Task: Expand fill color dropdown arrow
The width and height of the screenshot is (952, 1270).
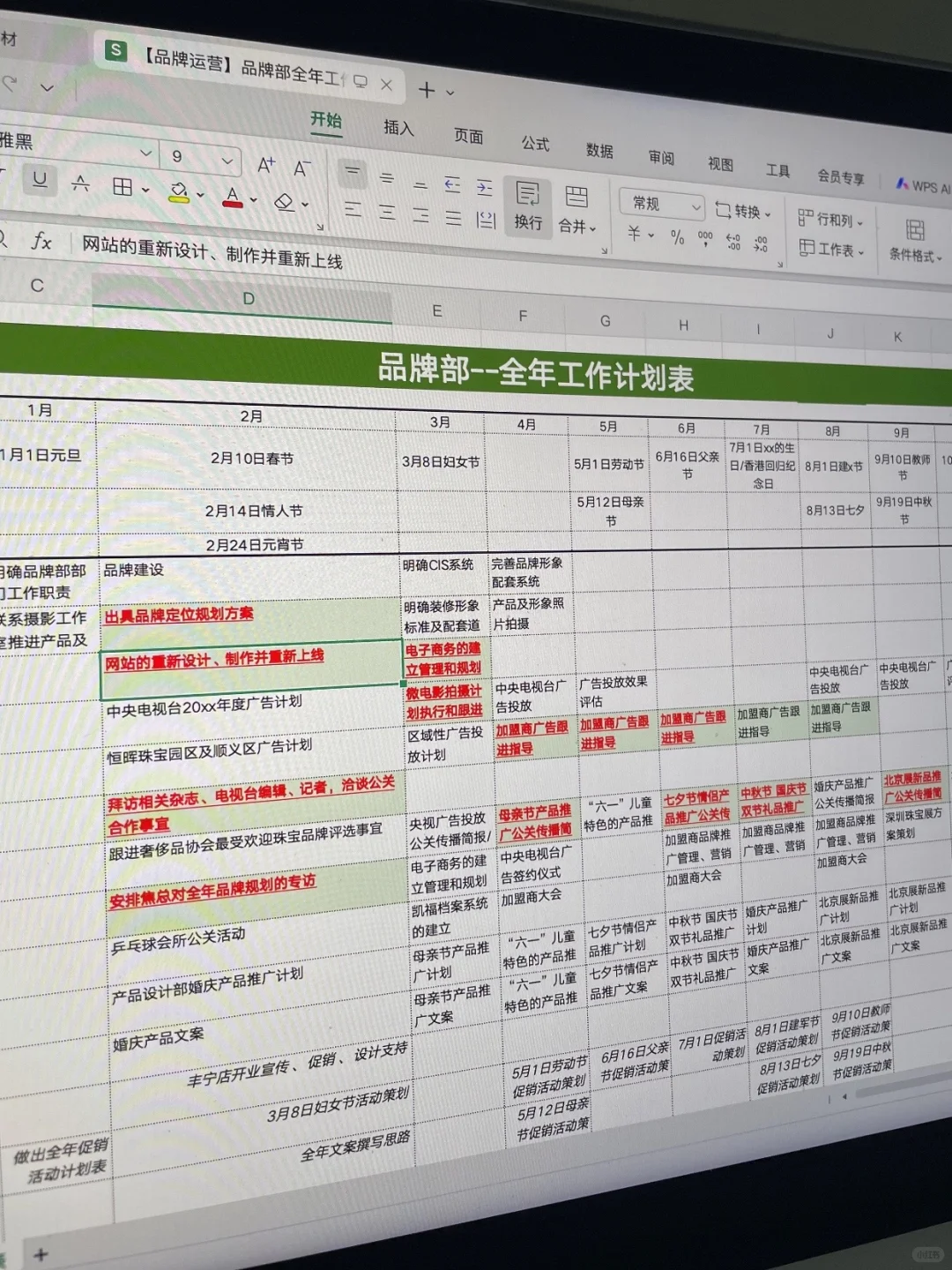Action: [201, 195]
